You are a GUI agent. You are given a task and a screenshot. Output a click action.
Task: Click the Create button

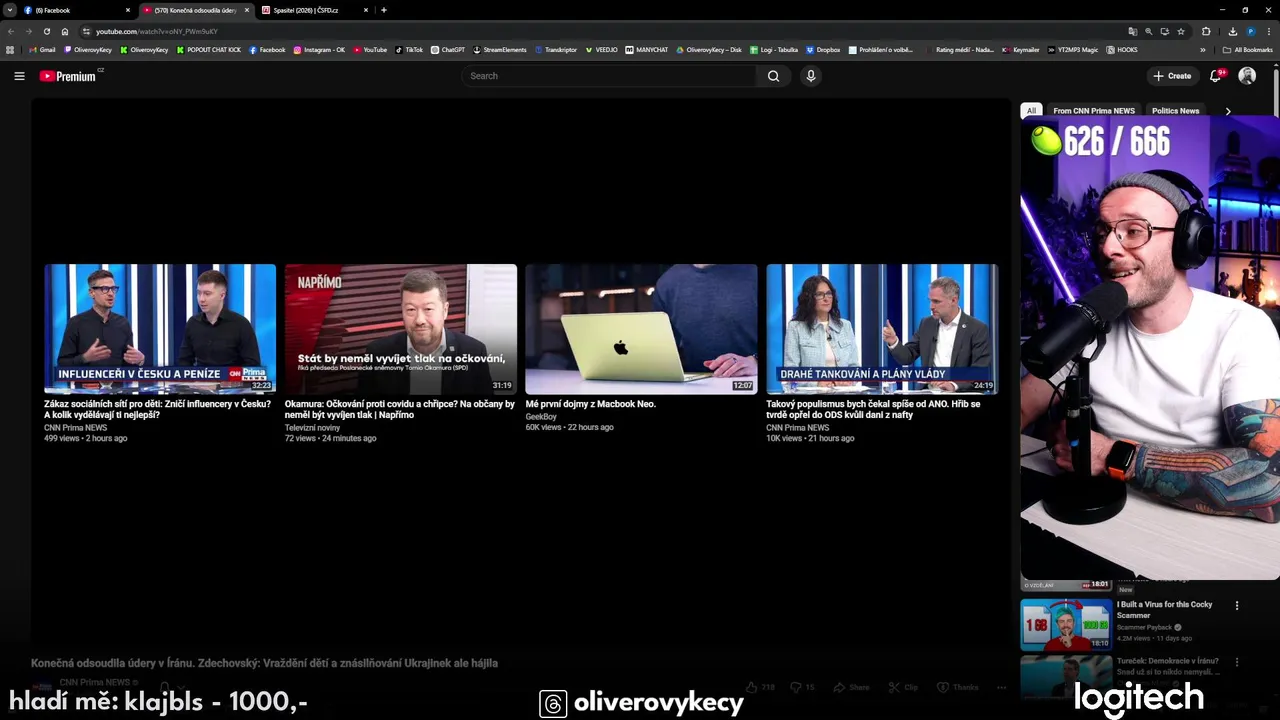[x=1172, y=76]
